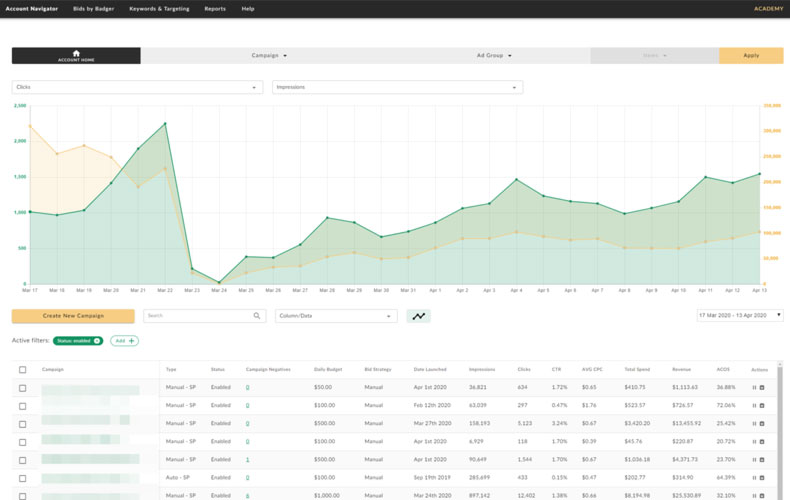Image resolution: width=790 pixels, height=500 pixels.
Task: Pause the Auto - SP campaign
Action: click(754, 478)
